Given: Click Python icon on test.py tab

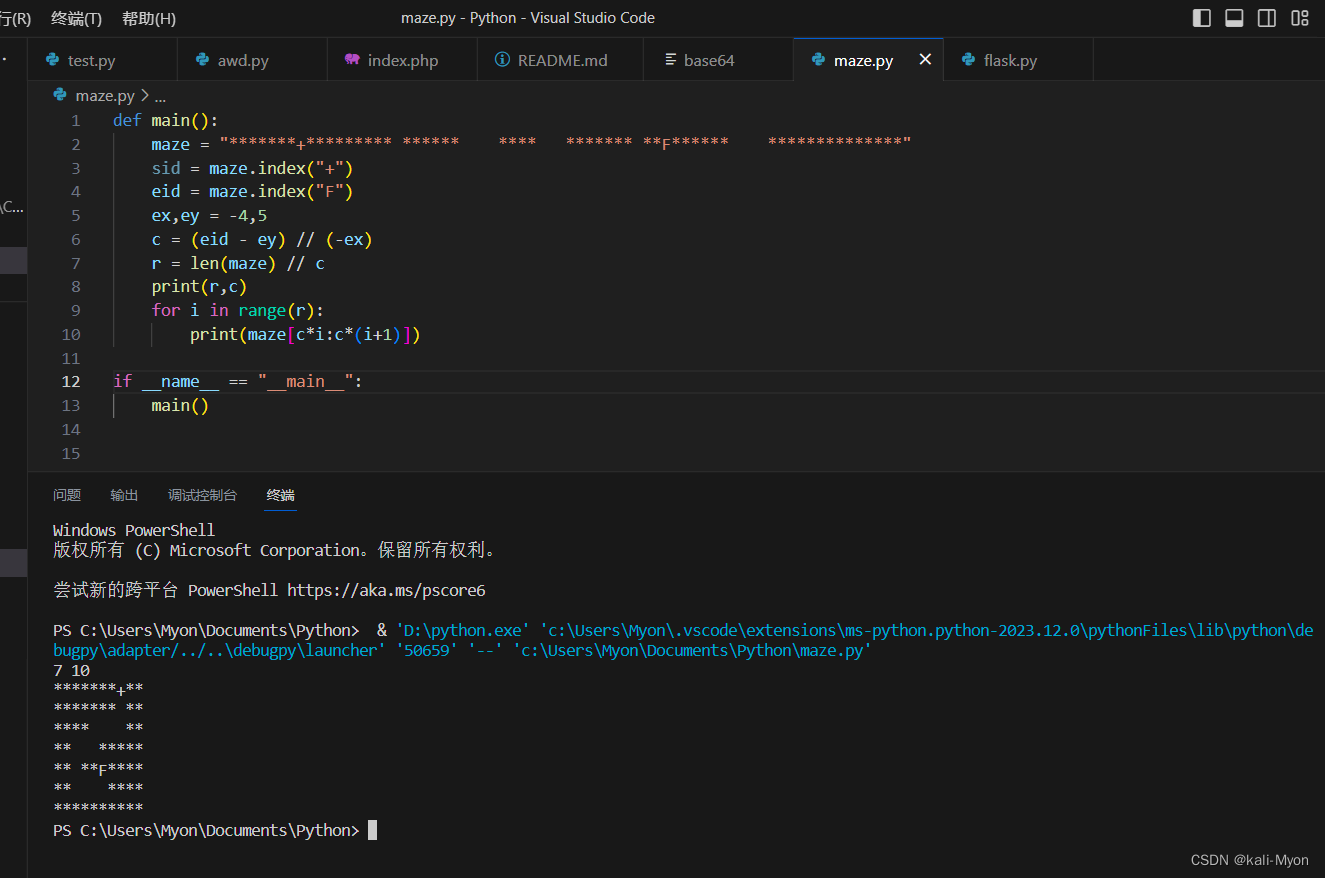Looking at the screenshot, I should coord(53,60).
